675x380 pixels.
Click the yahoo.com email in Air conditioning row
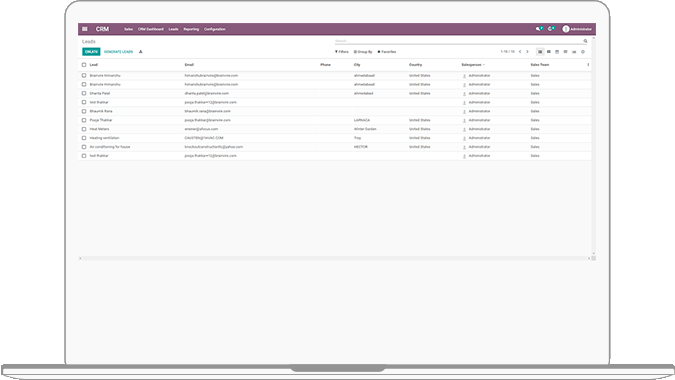[x=214, y=147]
